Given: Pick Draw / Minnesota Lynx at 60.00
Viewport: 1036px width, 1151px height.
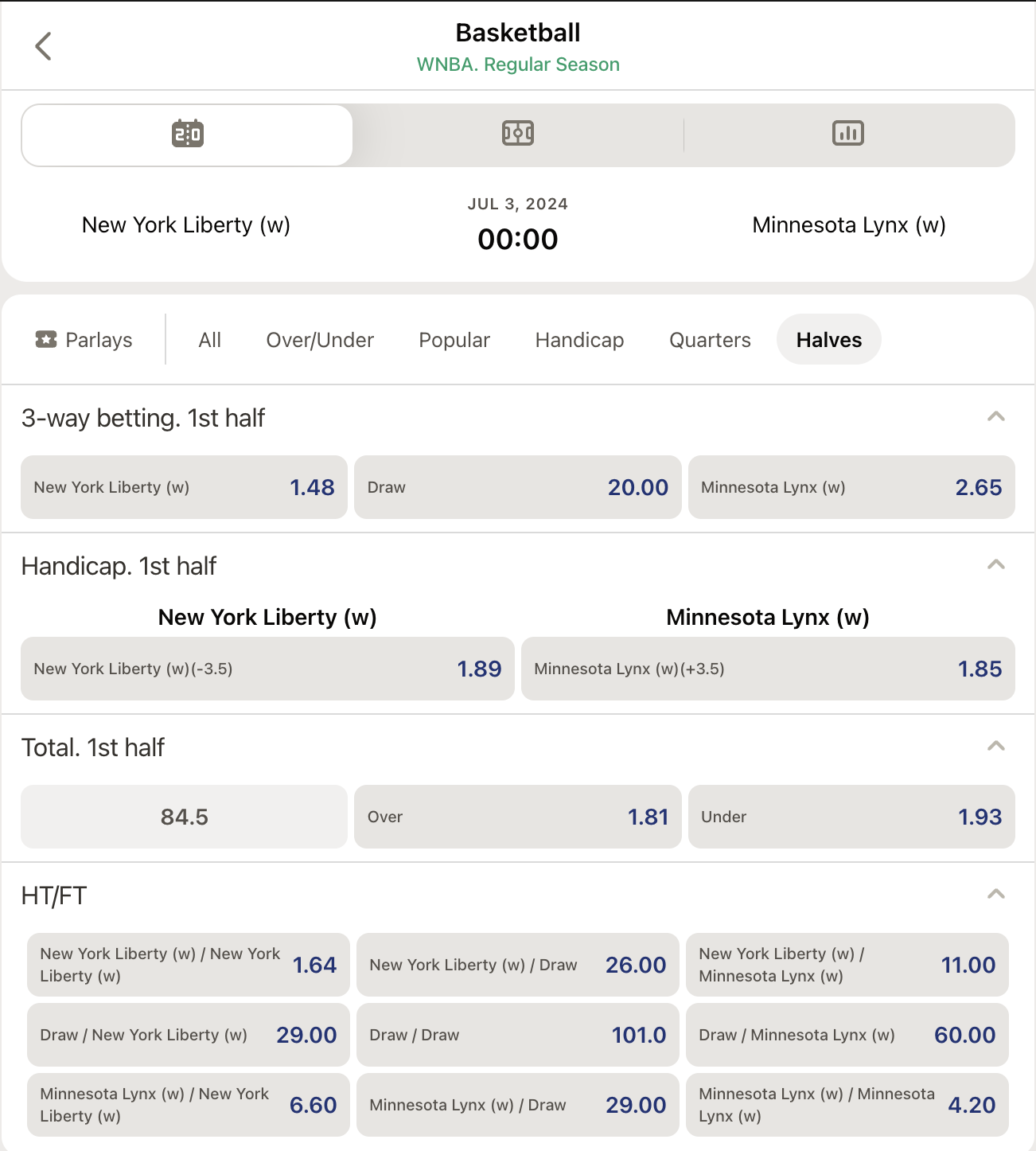Looking at the screenshot, I should [847, 1035].
